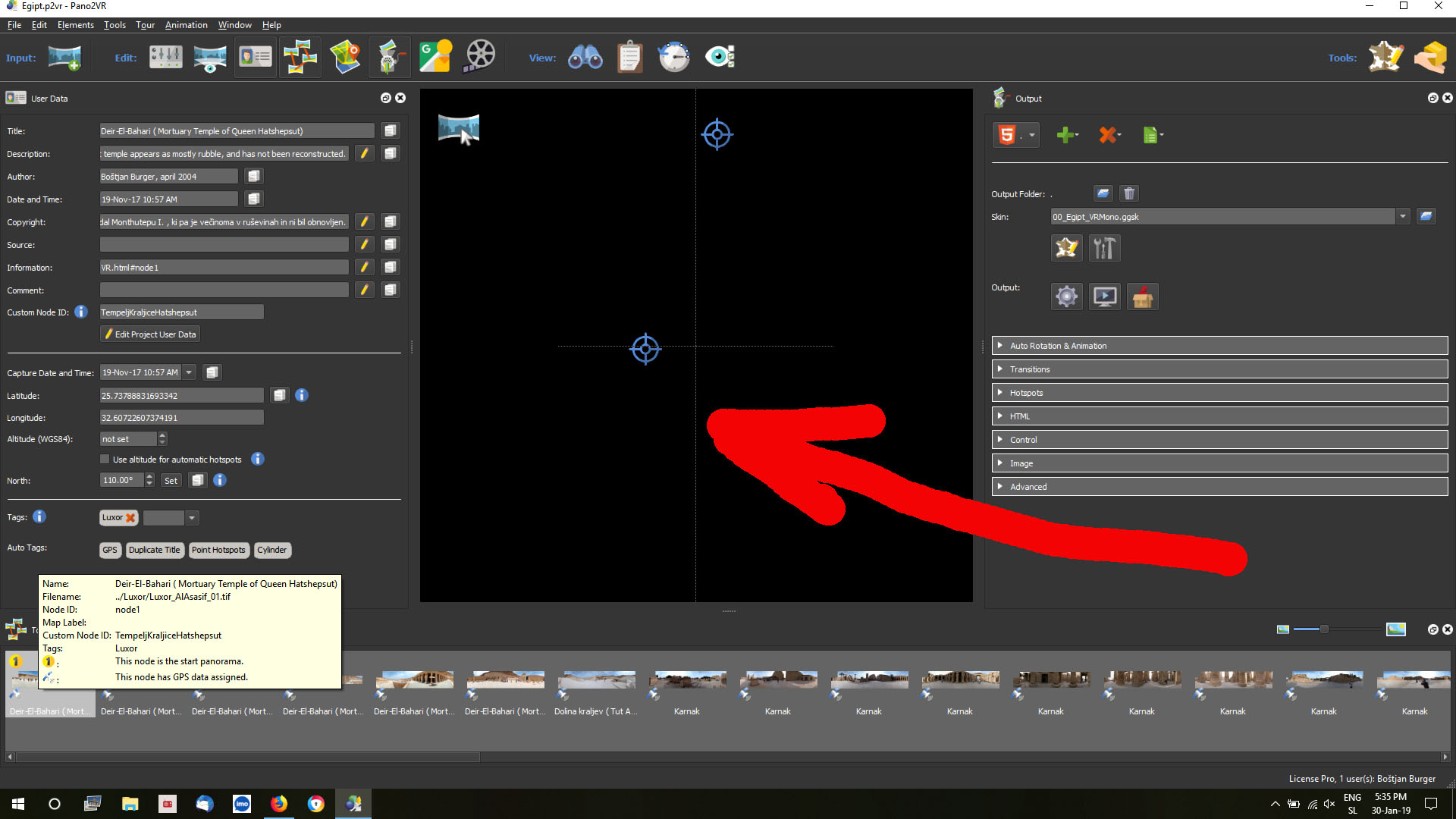Image resolution: width=1456 pixels, height=819 pixels.
Task: Edit skin with the star skin icon
Action: 1066,248
